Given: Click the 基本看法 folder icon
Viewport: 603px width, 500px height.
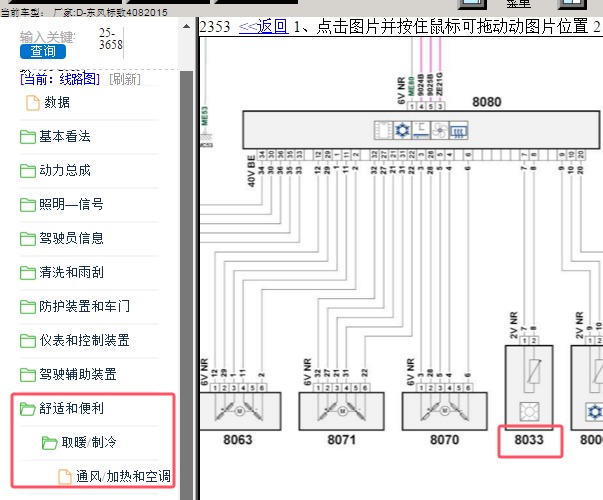Looking at the screenshot, I should point(28,137).
